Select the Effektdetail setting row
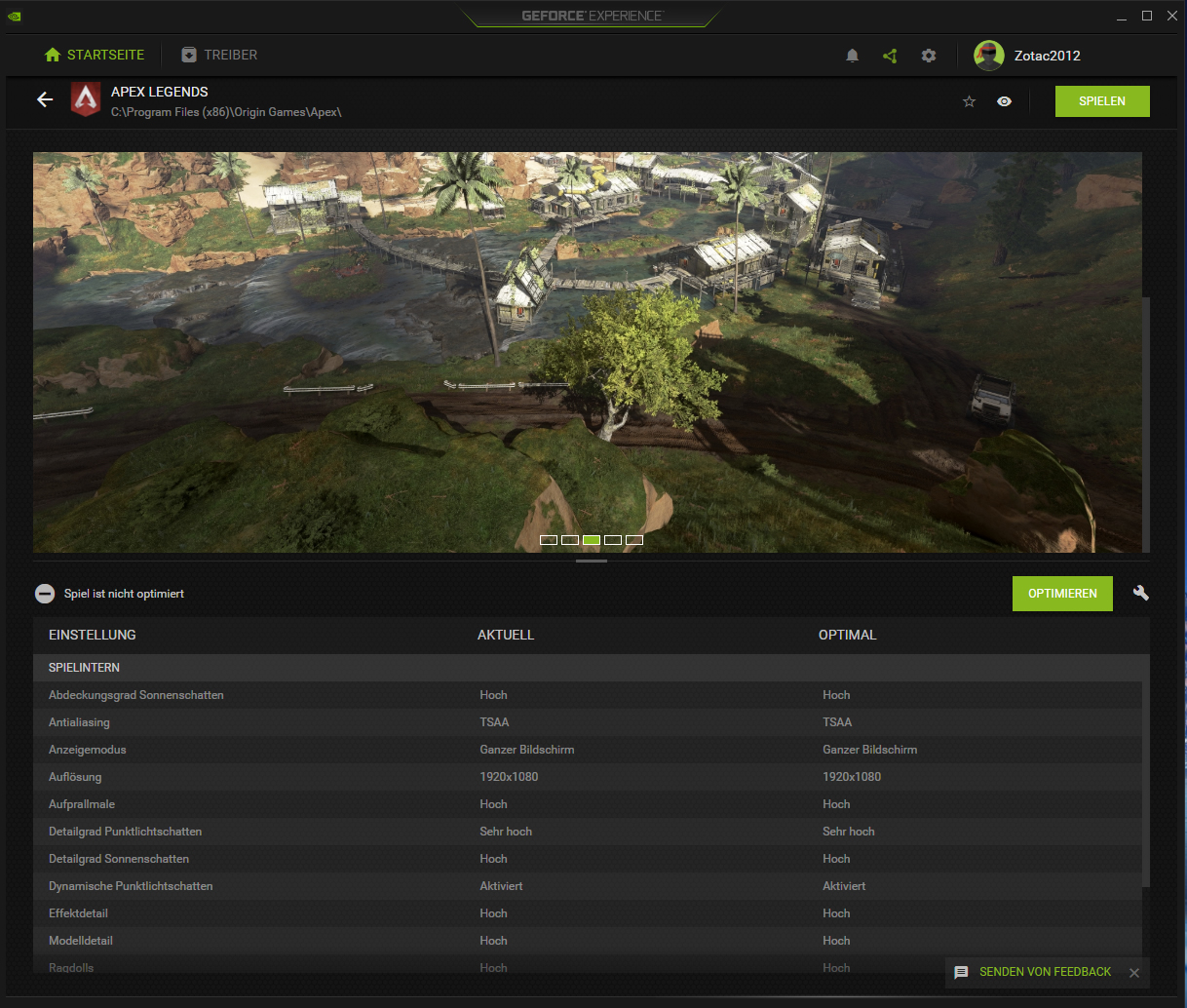This screenshot has width=1187, height=1008. point(588,913)
